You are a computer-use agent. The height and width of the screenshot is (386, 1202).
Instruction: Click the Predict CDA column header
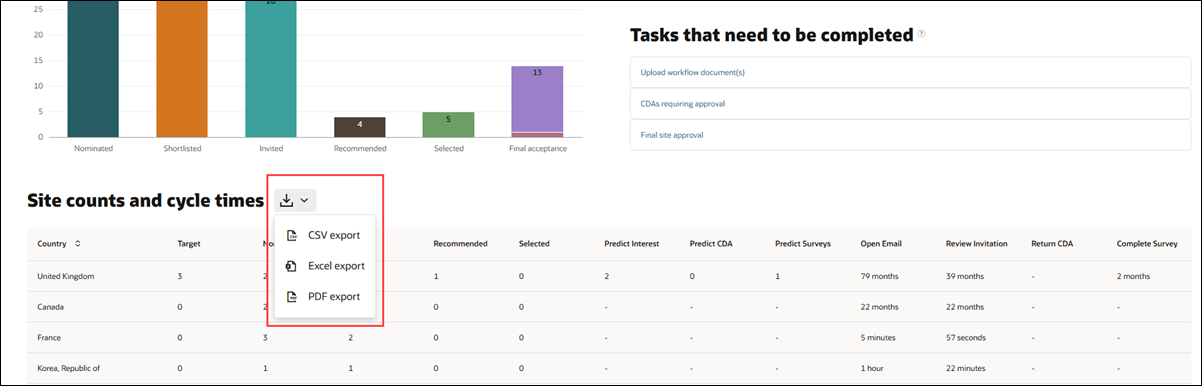(x=712, y=243)
